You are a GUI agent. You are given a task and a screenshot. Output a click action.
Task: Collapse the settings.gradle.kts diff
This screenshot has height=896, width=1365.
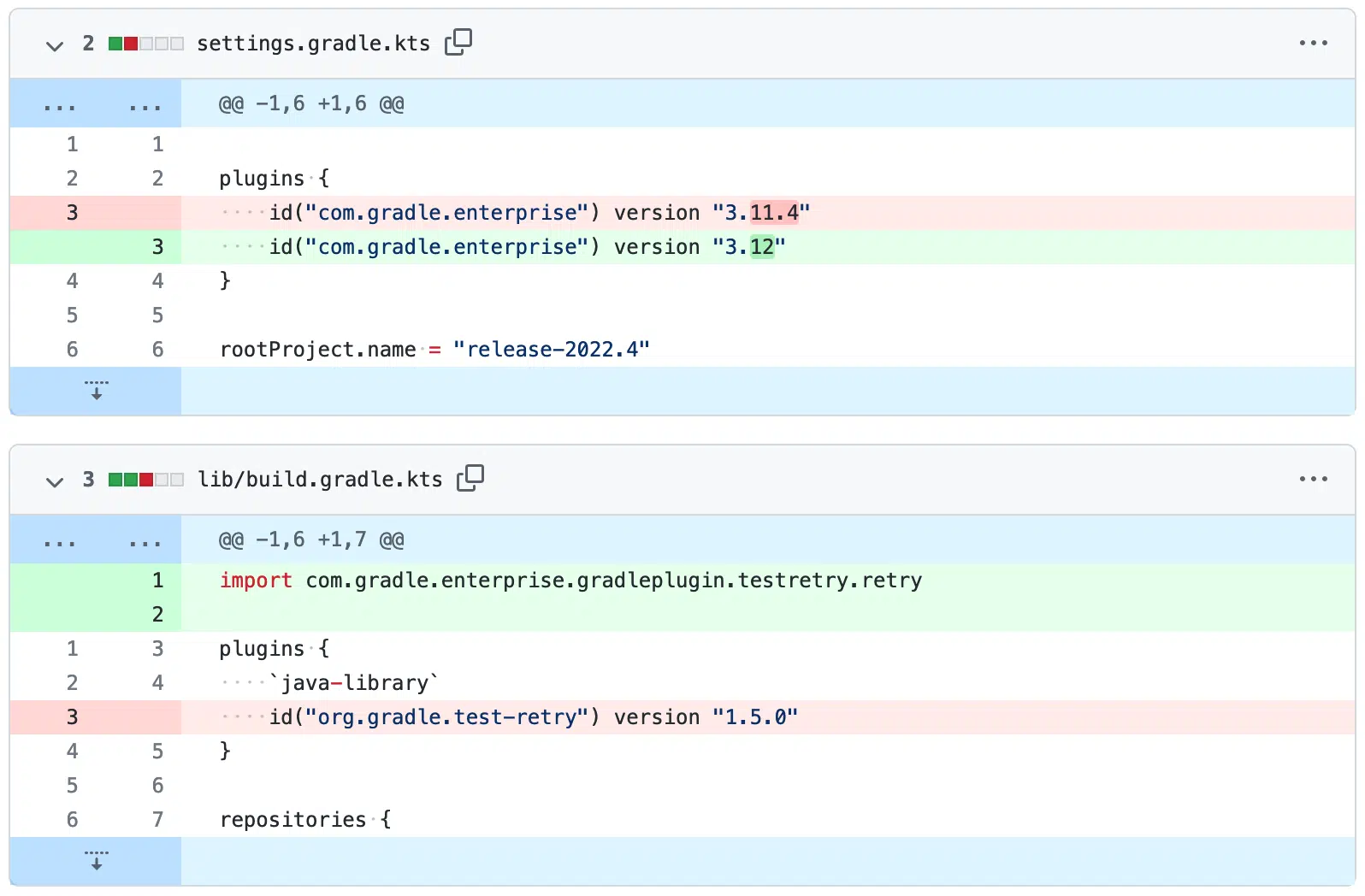point(55,45)
